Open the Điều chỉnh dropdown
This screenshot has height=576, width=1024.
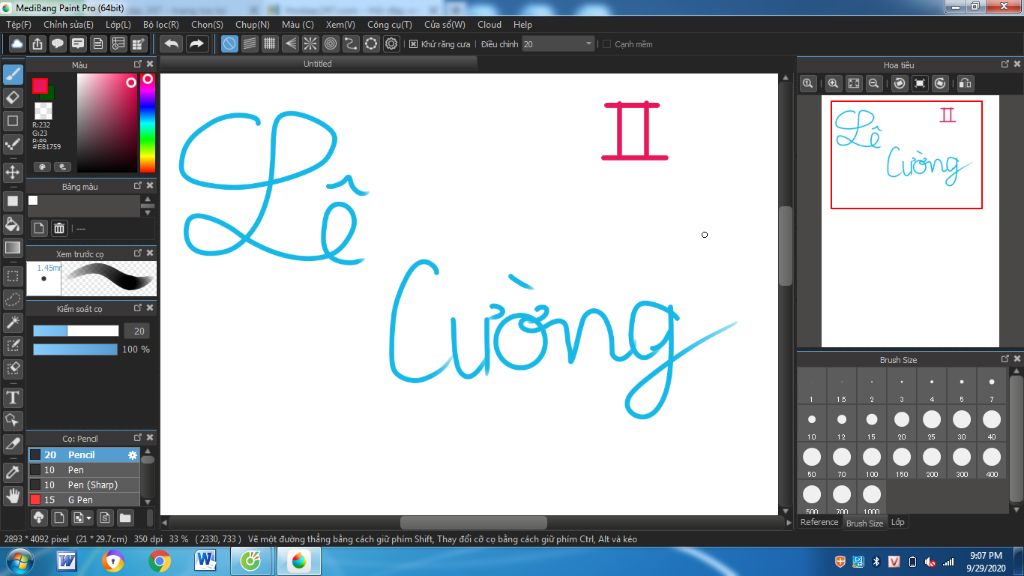(558, 44)
